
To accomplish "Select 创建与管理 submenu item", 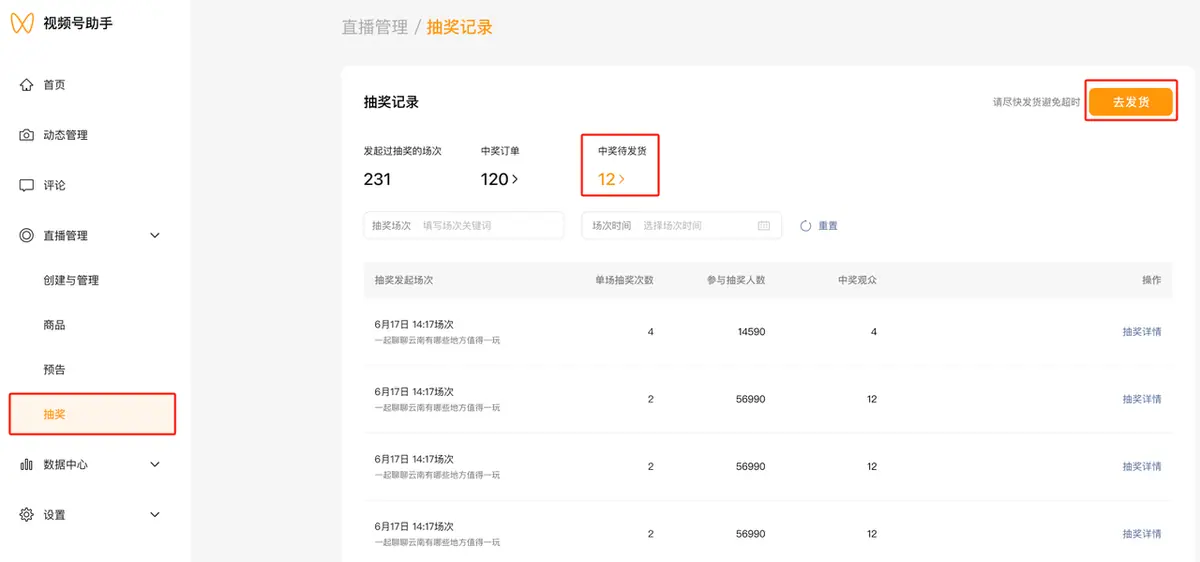I will [x=71, y=280].
